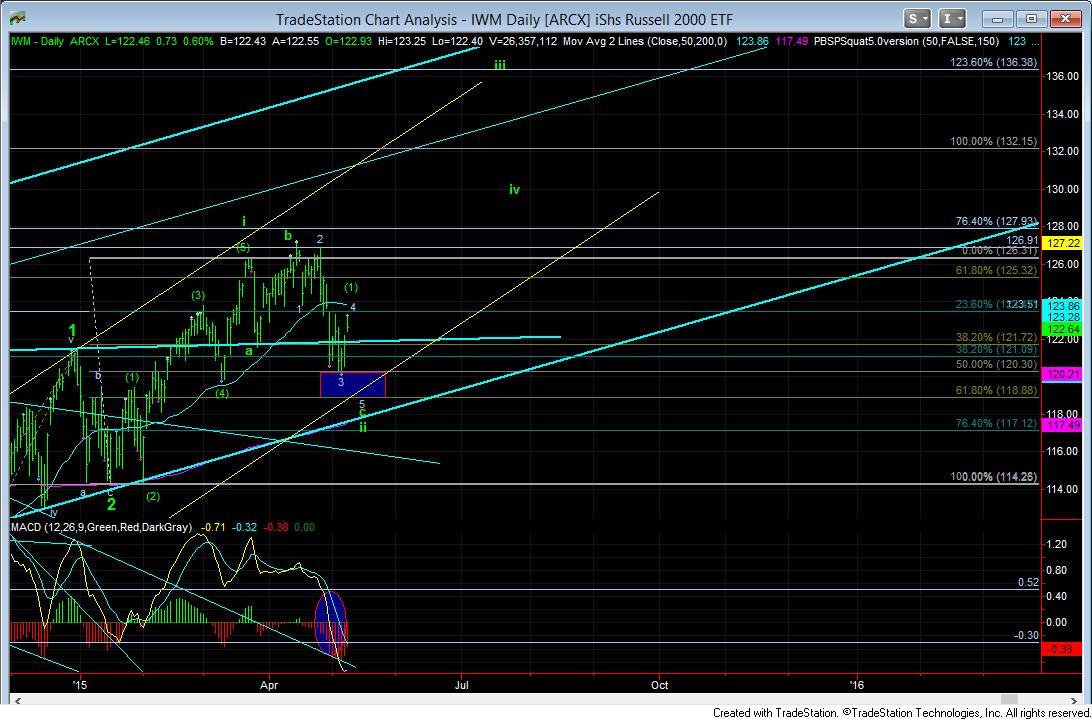Viewport: 1092px width, 719px height.
Task: Select the '76.40% (127.93)' Fibonacci label
Action: (x=997, y=222)
